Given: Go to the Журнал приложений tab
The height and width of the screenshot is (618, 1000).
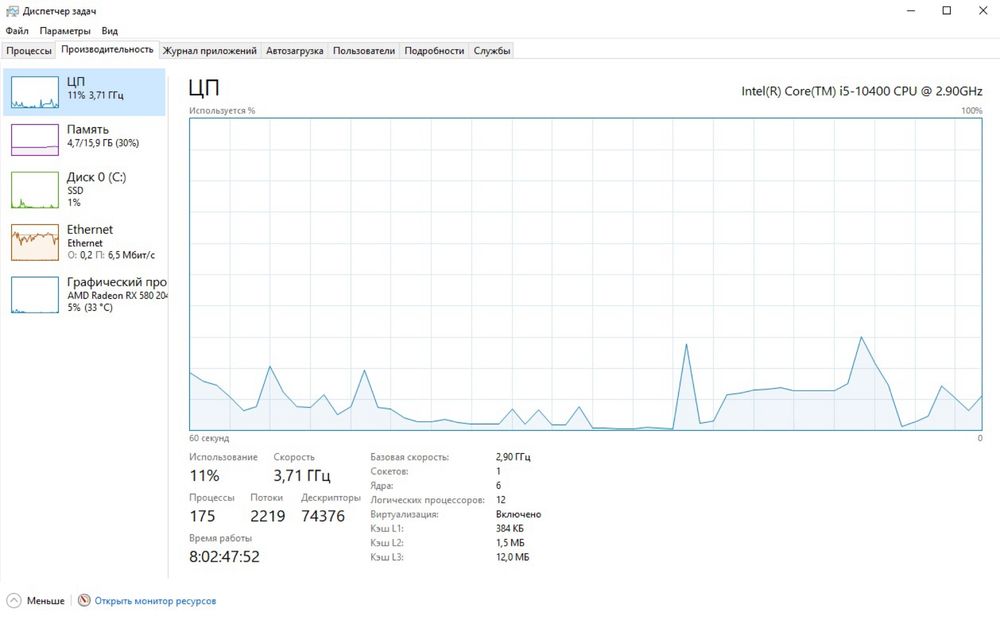Looking at the screenshot, I should (x=210, y=51).
